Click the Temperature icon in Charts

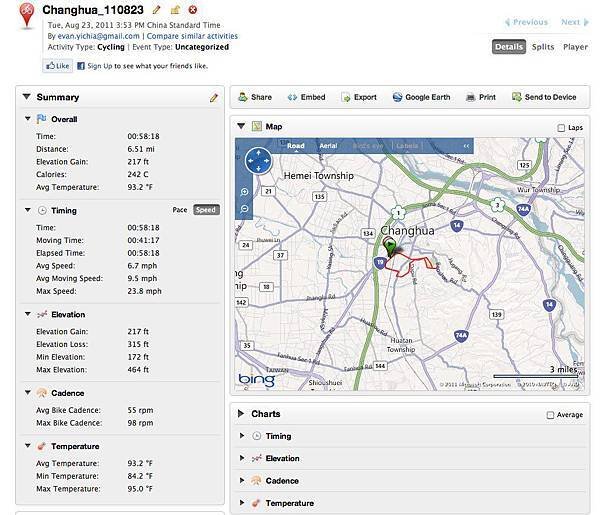[x=256, y=503]
